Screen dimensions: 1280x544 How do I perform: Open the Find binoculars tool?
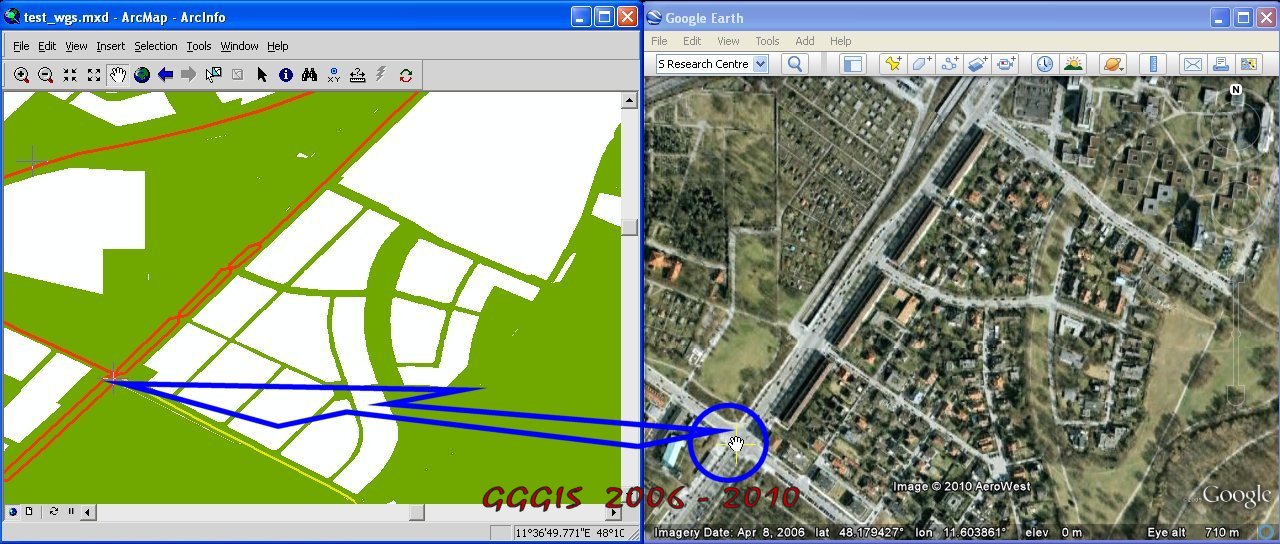310,75
